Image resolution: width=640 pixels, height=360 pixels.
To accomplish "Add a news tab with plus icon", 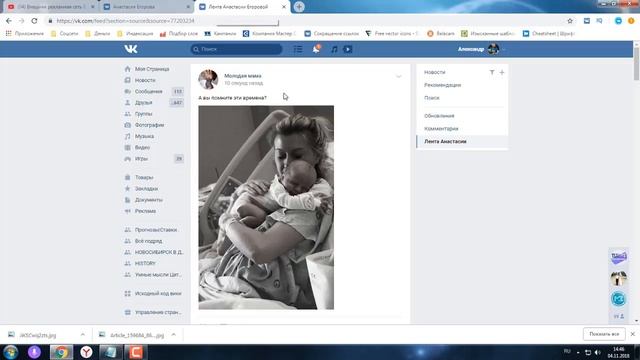I will (x=502, y=72).
